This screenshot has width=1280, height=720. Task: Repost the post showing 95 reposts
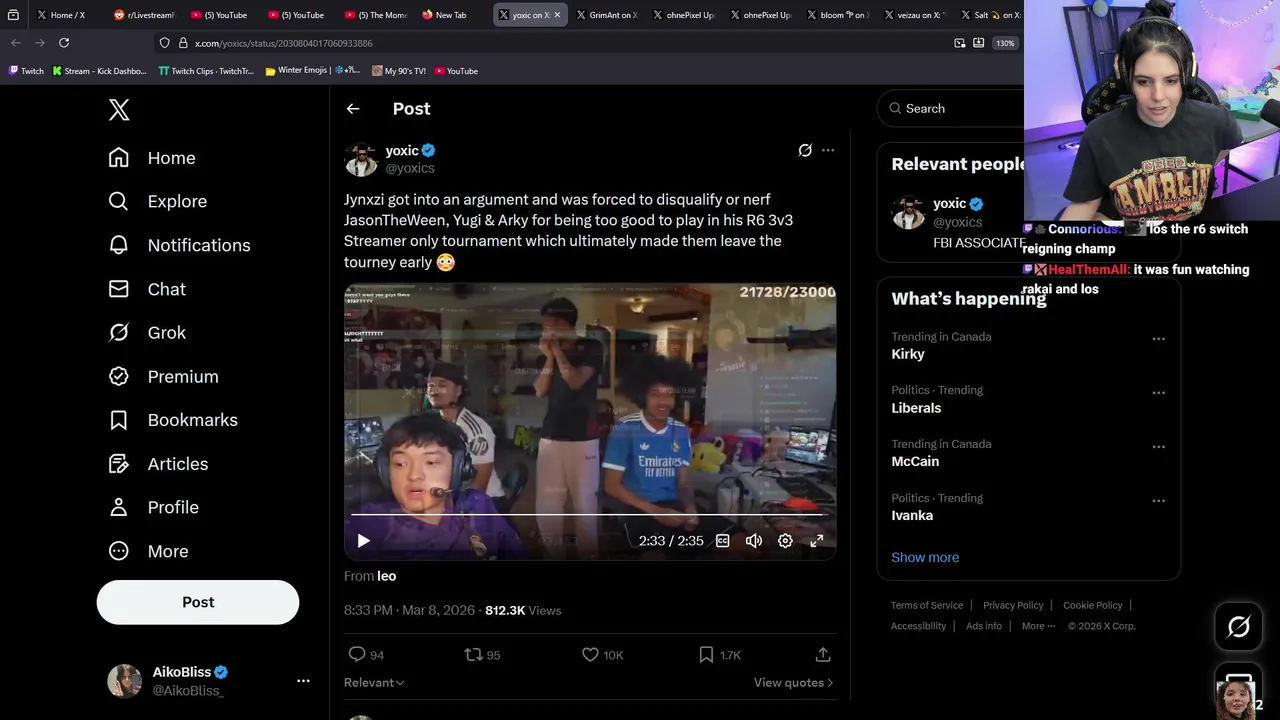click(482, 655)
